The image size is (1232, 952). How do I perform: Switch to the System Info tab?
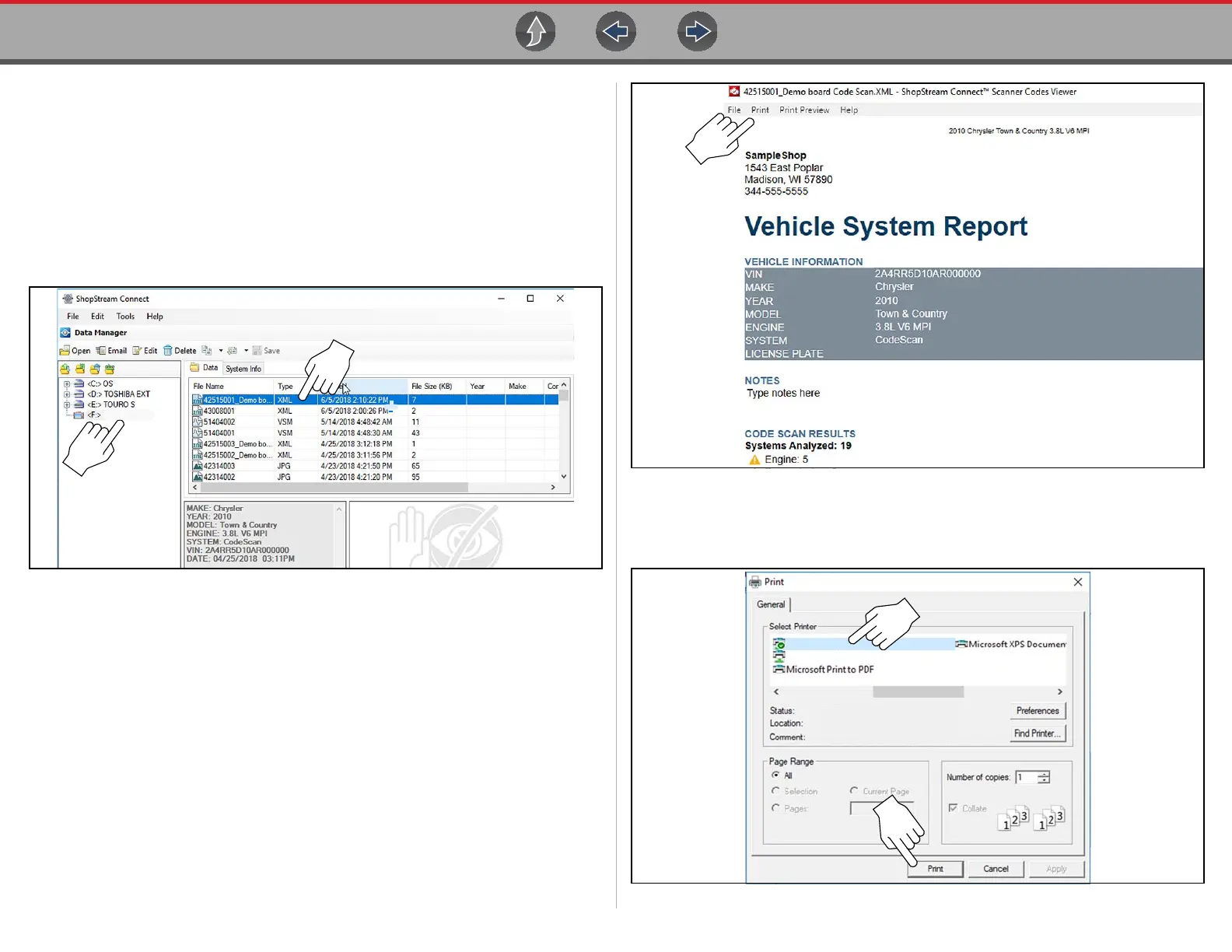tap(243, 369)
